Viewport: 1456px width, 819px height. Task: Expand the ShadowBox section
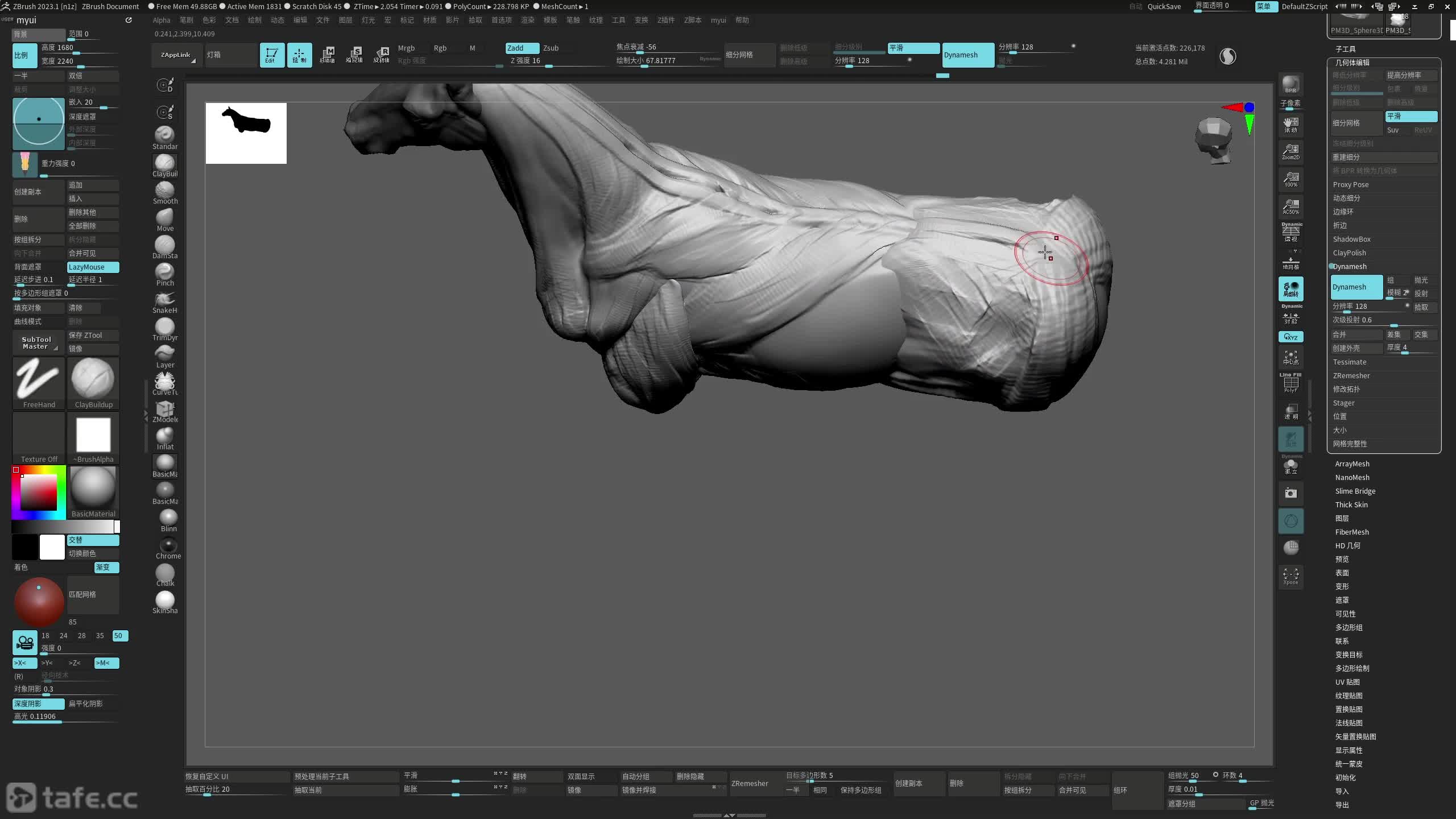click(x=1351, y=239)
